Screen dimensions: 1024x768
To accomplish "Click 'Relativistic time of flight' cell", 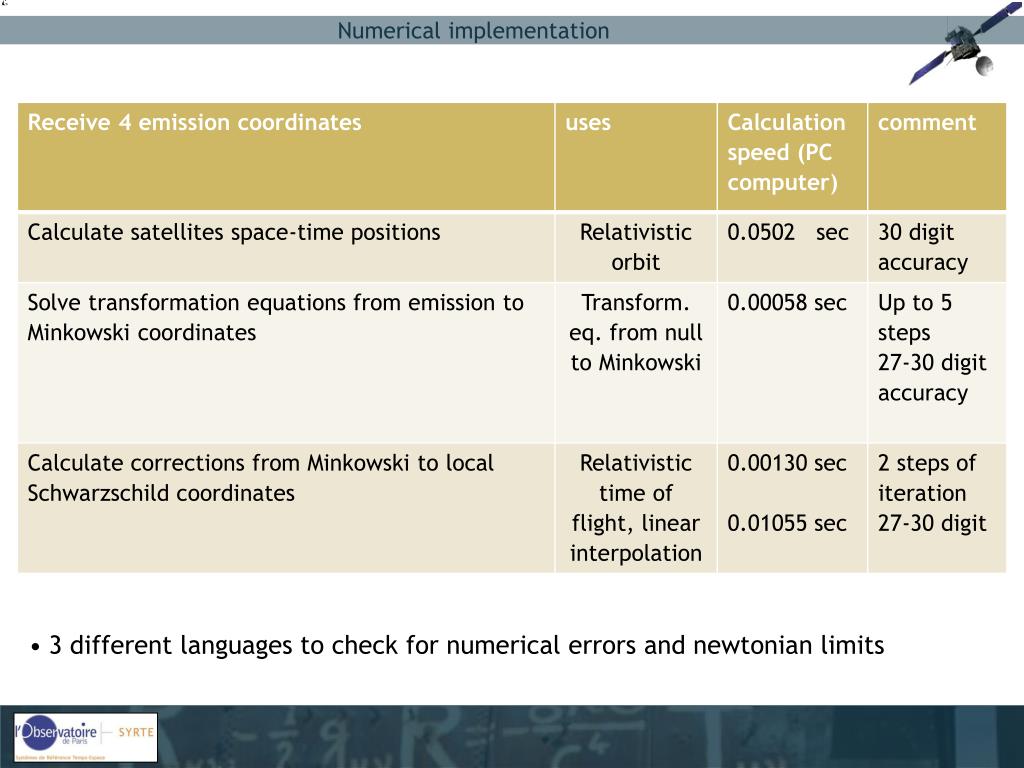I will pos(635,507).
